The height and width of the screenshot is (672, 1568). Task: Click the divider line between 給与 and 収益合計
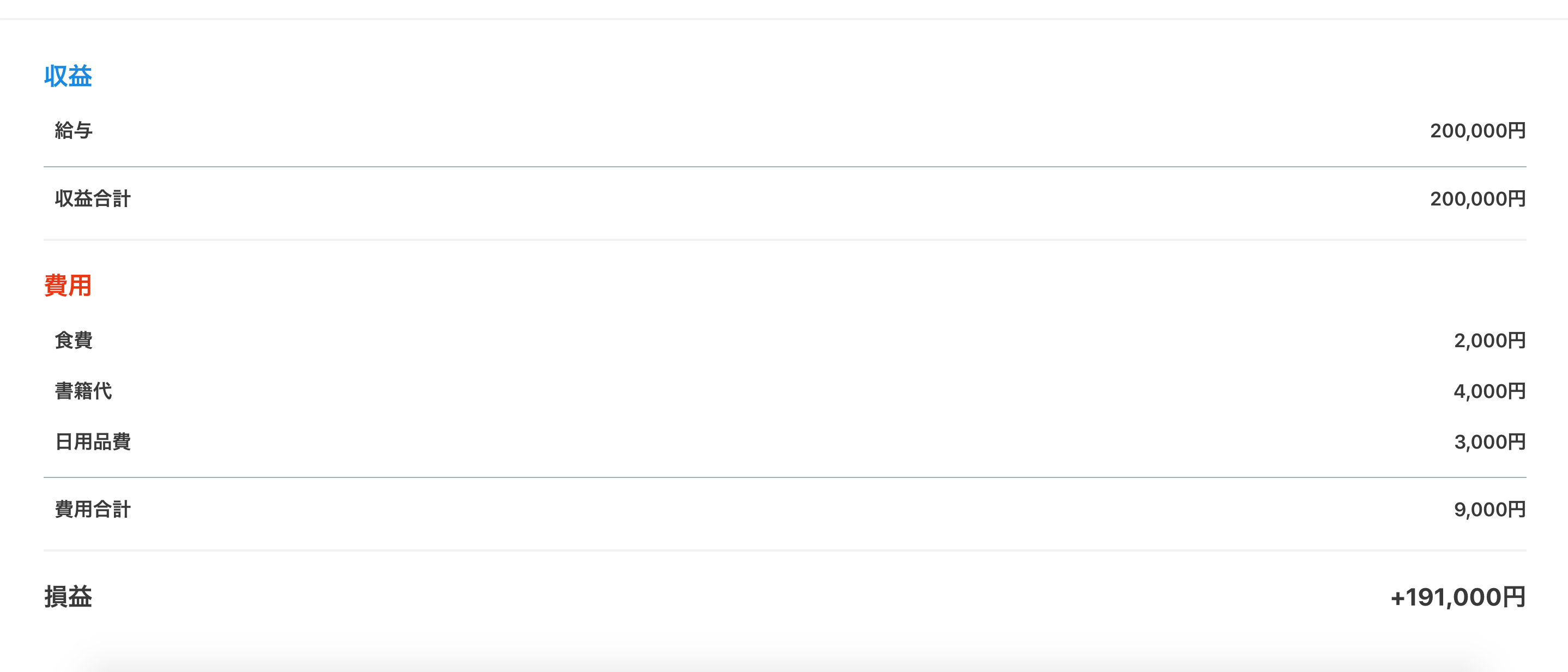pos(784,166)
